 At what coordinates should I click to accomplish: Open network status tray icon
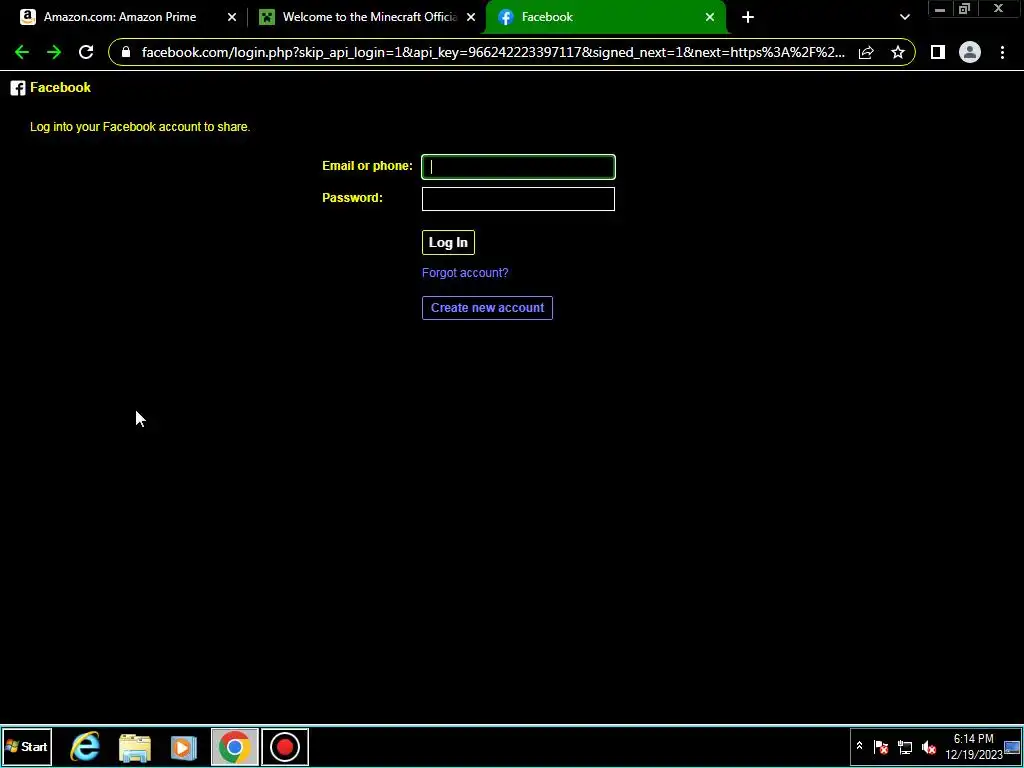pos(905,747)
